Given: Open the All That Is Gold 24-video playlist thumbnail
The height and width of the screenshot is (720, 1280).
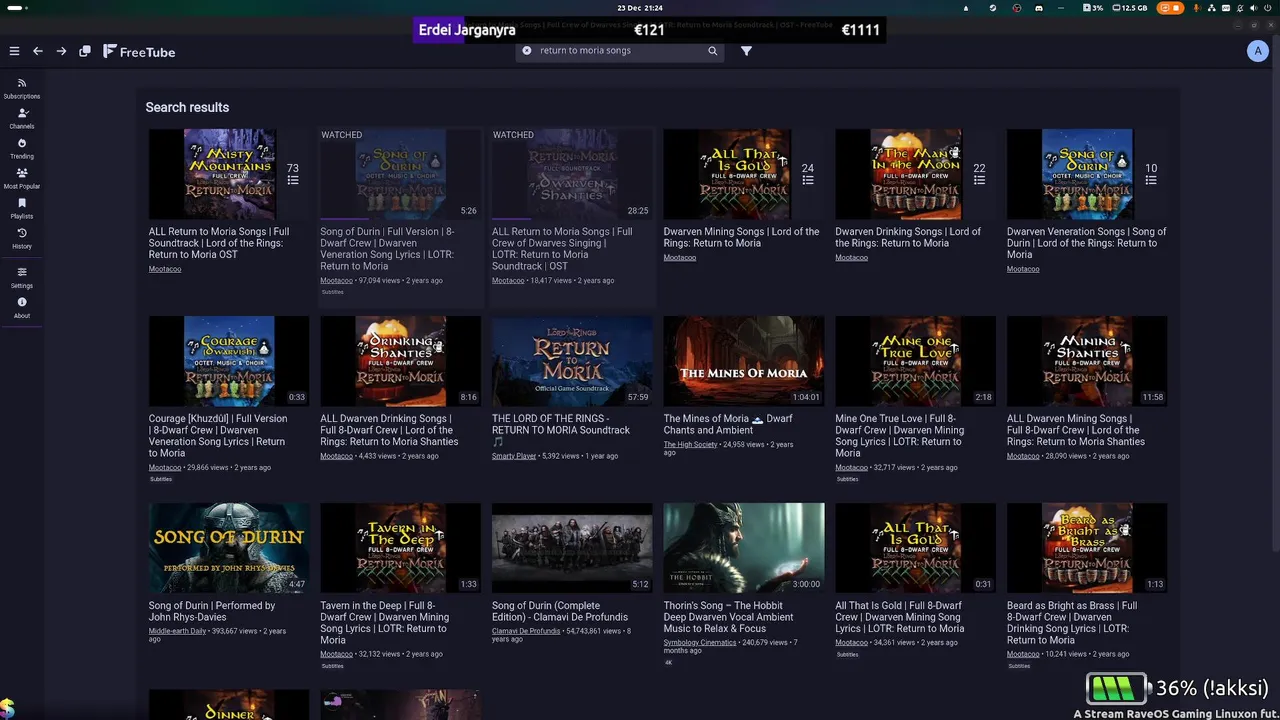Looking at the screenshot, I should coord(744,174).
